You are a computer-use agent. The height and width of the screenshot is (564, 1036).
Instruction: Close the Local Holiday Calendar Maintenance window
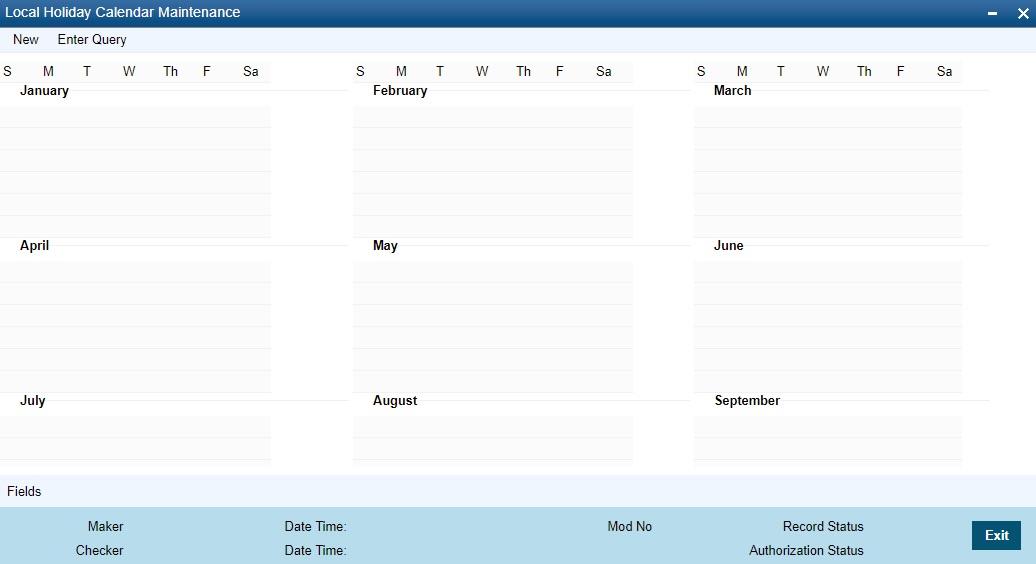(x=1023, y=13)
